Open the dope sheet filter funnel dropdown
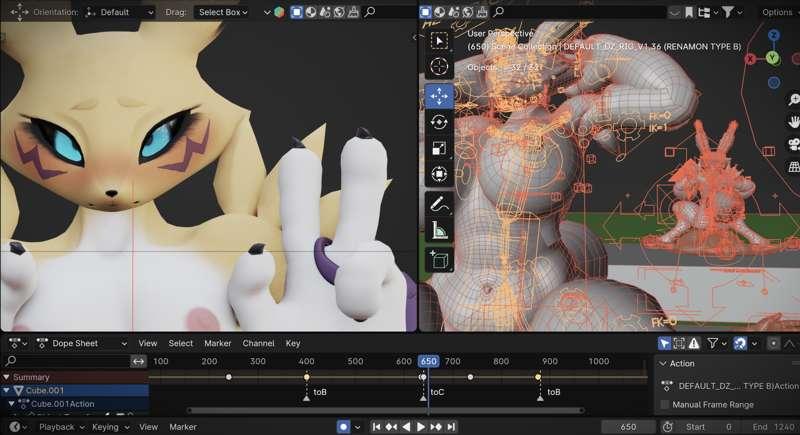This screenshot has height=435, width=800. coord(716,344)
